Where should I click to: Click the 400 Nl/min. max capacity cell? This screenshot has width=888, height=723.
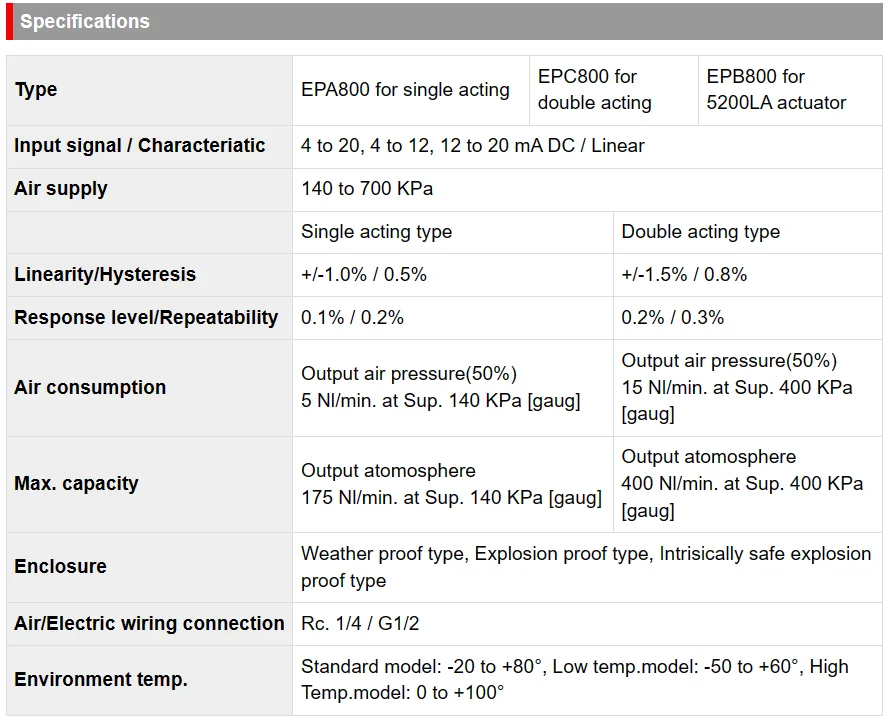coord(742,484)
